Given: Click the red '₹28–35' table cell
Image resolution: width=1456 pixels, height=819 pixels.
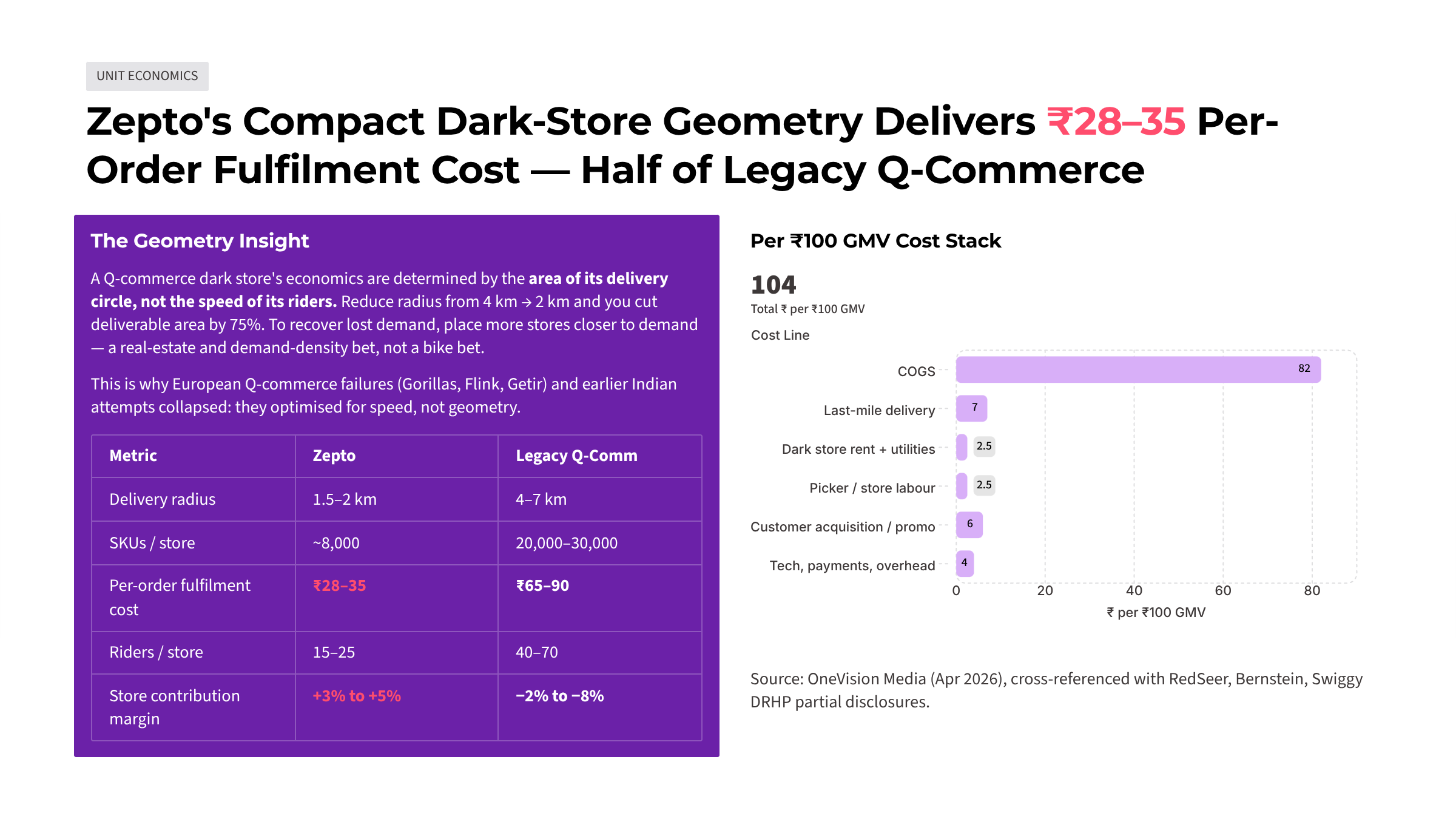Looking at the screenshot, I should click(339, 585).
